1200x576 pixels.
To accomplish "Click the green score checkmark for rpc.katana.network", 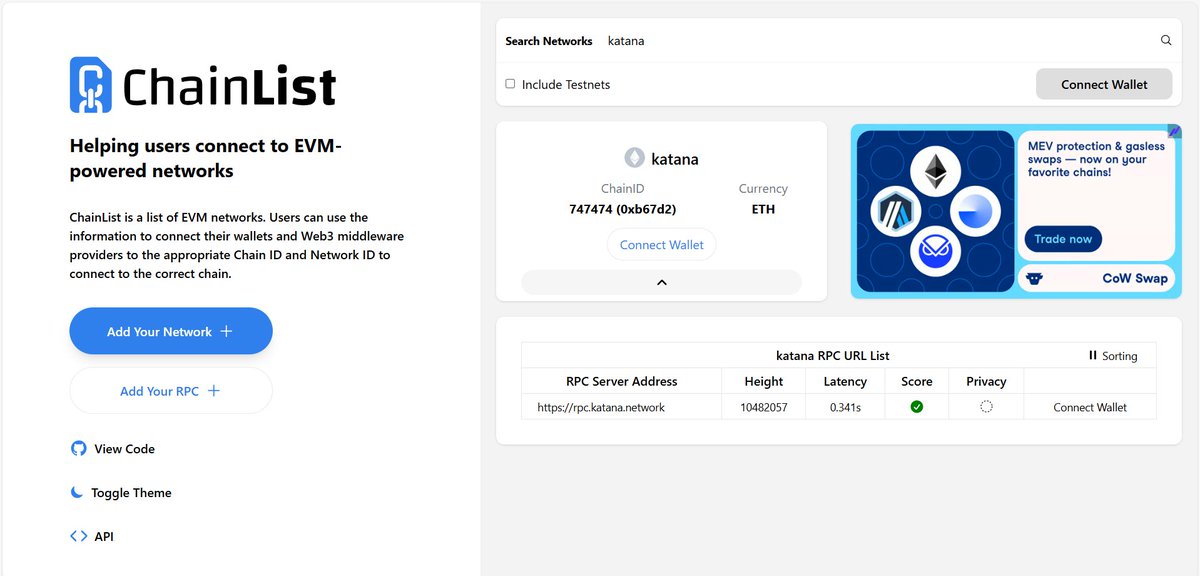I will pos(916,406).
